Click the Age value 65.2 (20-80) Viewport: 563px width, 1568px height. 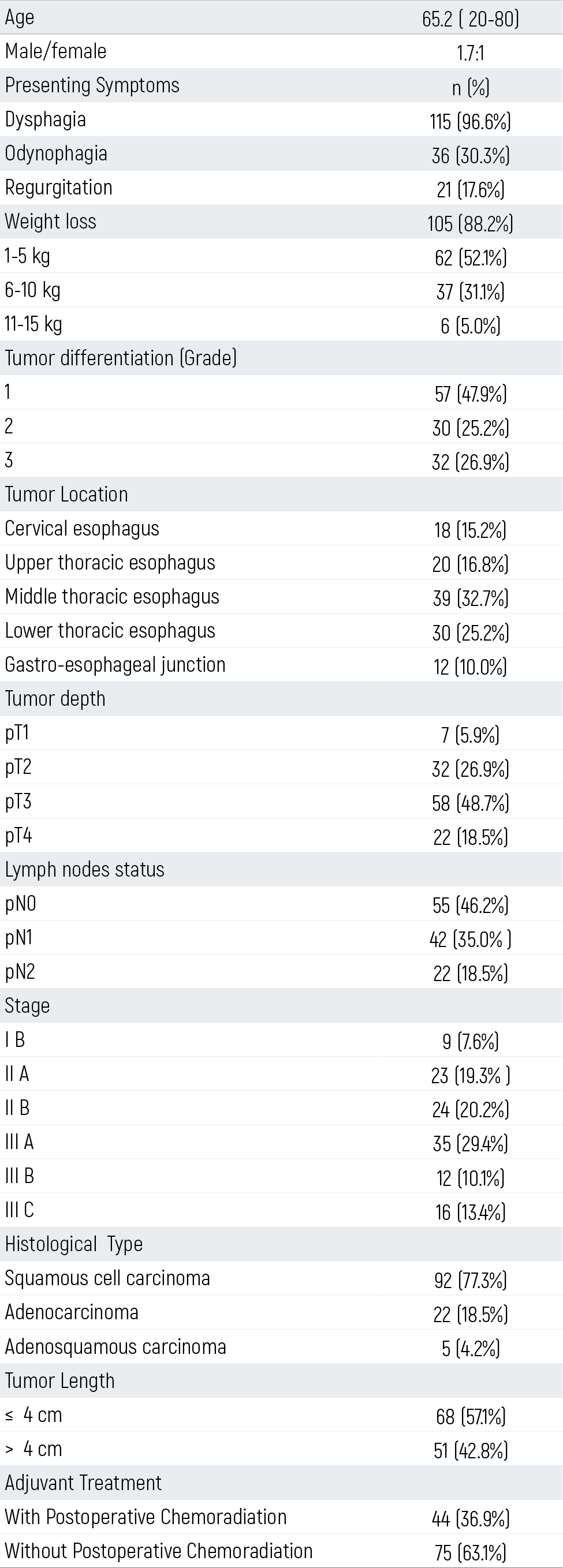pyautogui.click(x=471, y=19)
